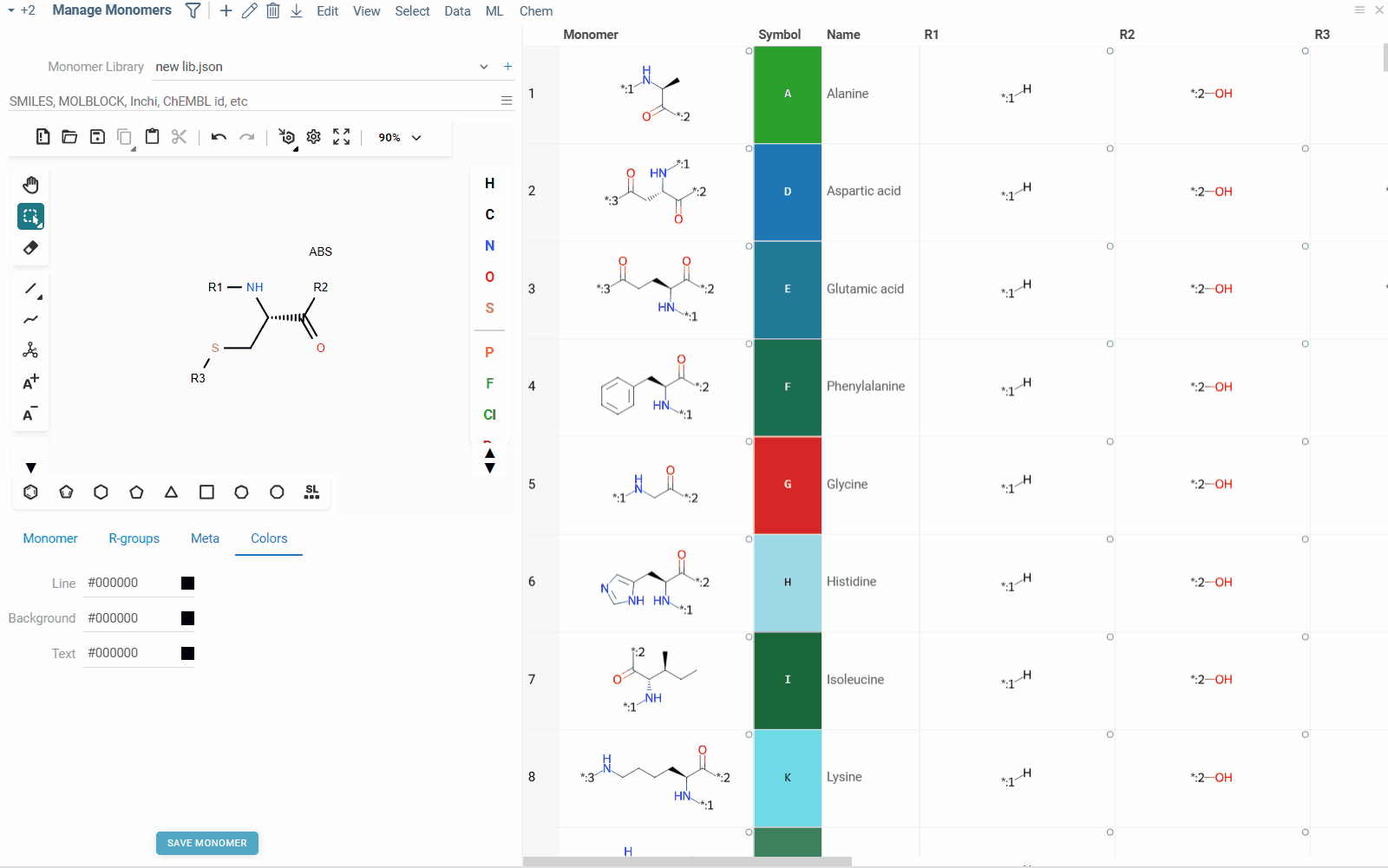The height and width of the screenshot is (868, 1388).
Task: Switch to the R-groups tab
Action: point(134,538)
